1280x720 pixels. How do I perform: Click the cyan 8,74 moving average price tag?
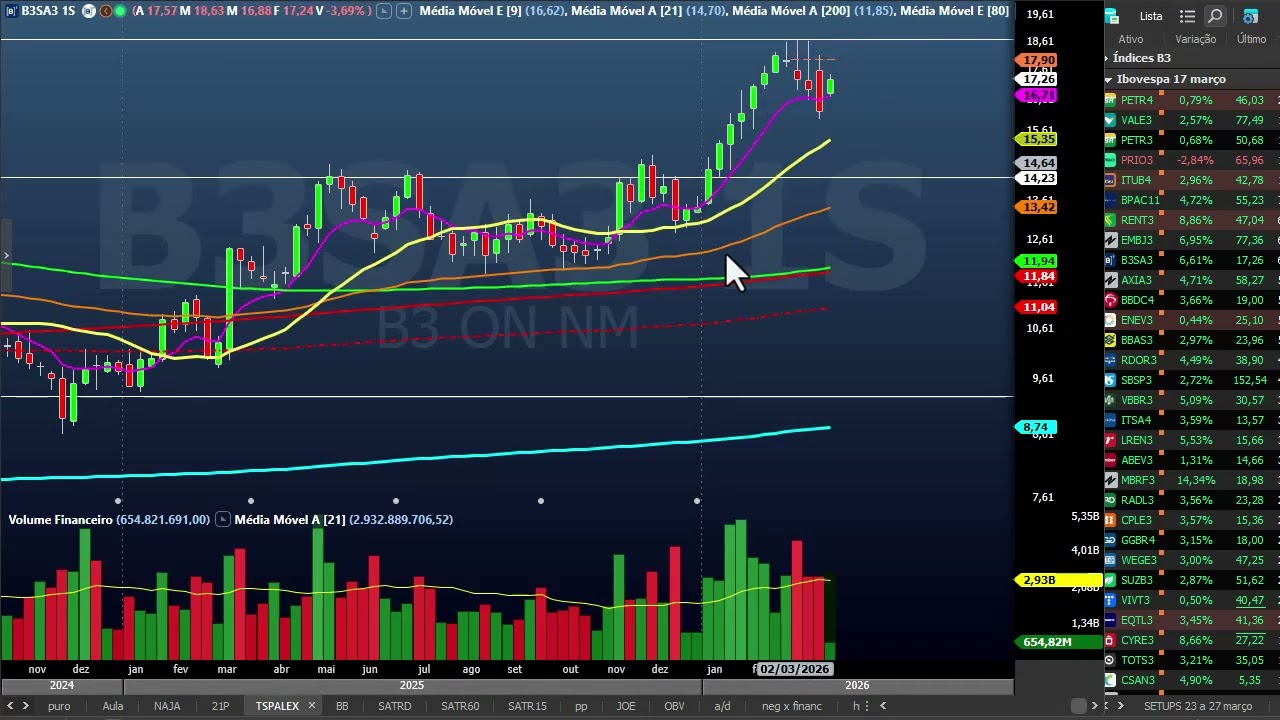click(x=1036, y=427)
